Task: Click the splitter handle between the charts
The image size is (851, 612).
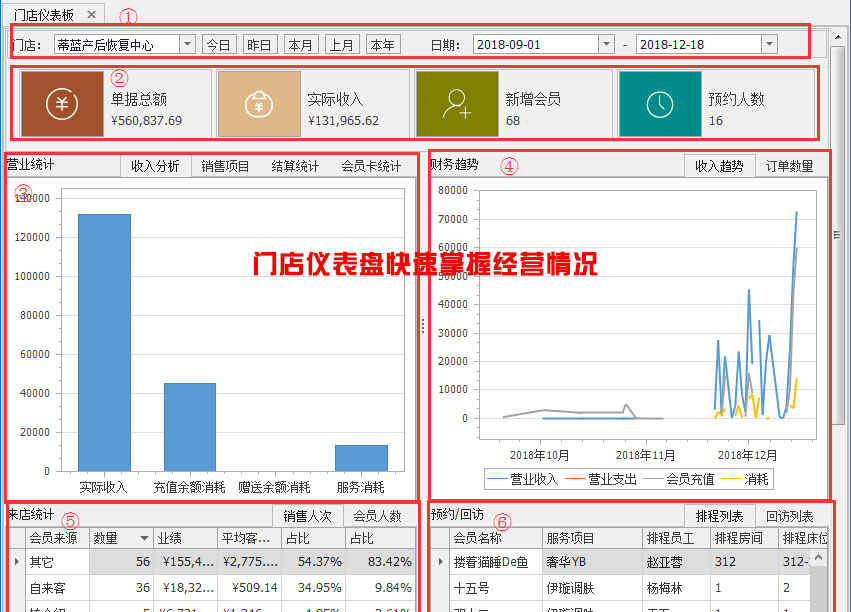Action: pos(422,325)
